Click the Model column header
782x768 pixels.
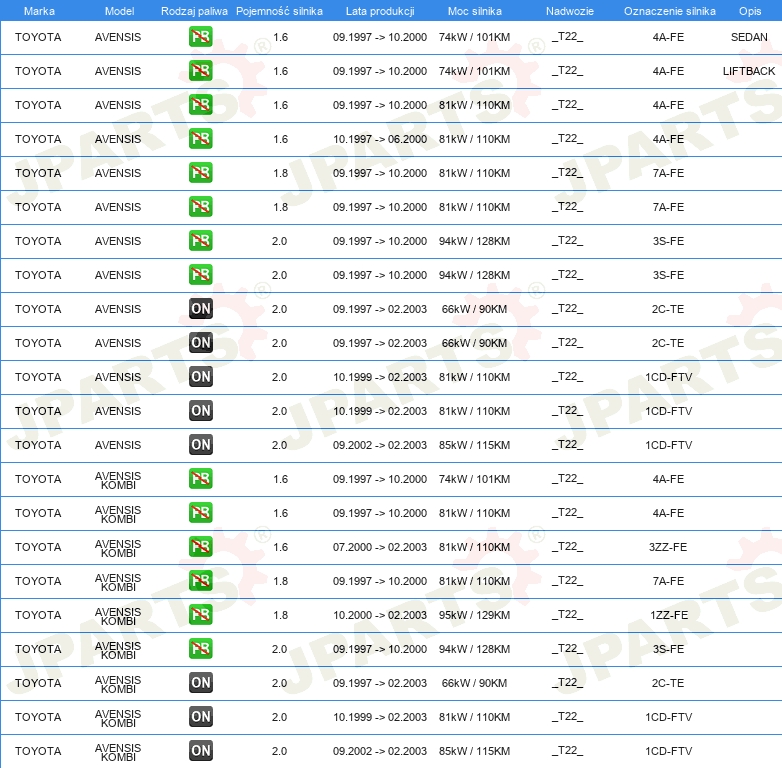point(119,11)
